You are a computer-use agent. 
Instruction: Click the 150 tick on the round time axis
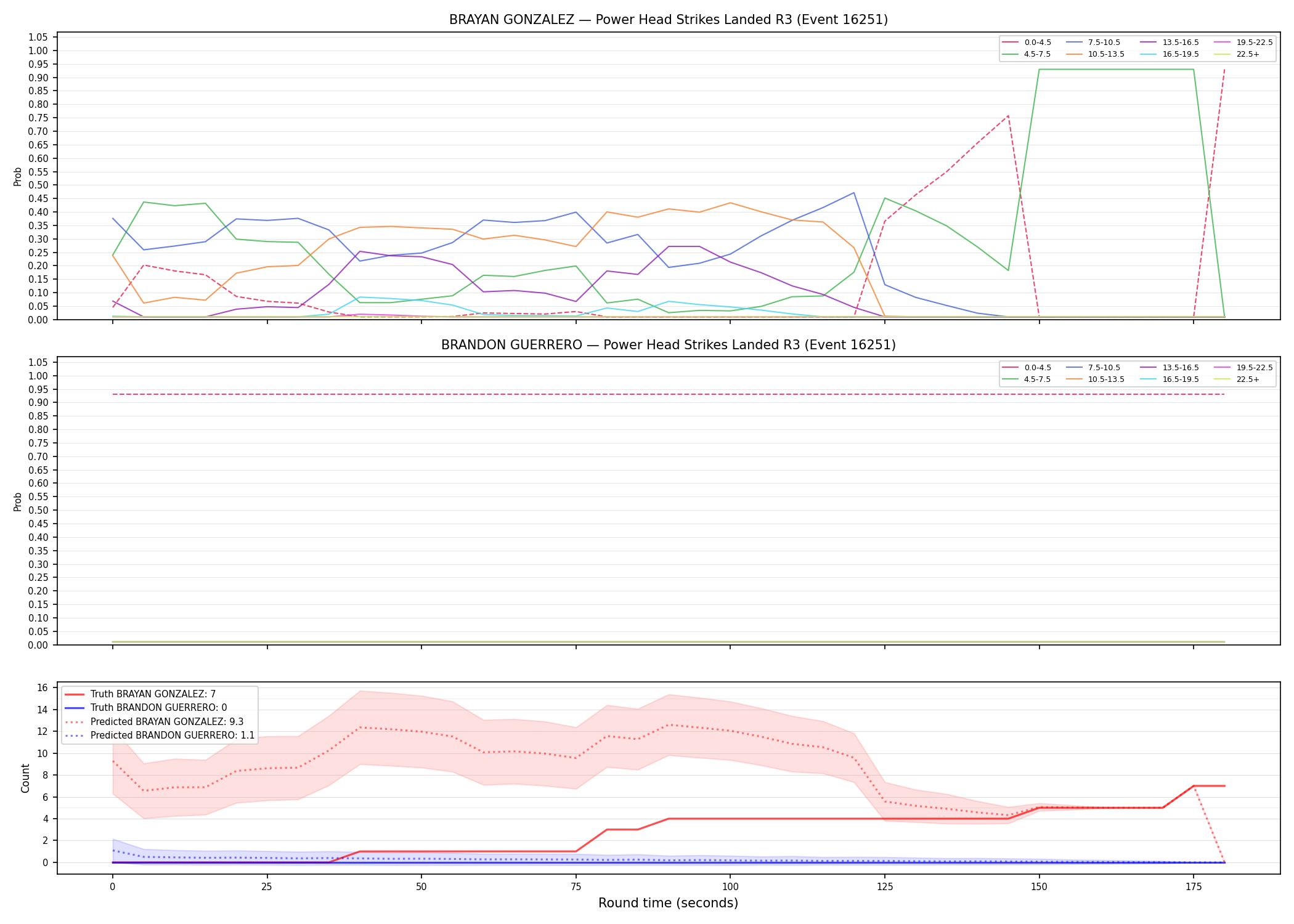coord(1040,887)
